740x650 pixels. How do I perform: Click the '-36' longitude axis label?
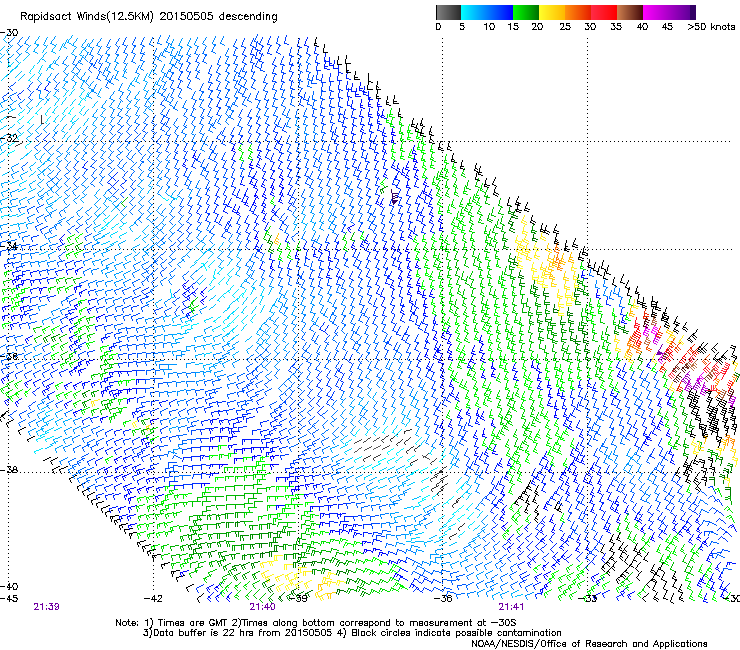(x=443, y=599)
